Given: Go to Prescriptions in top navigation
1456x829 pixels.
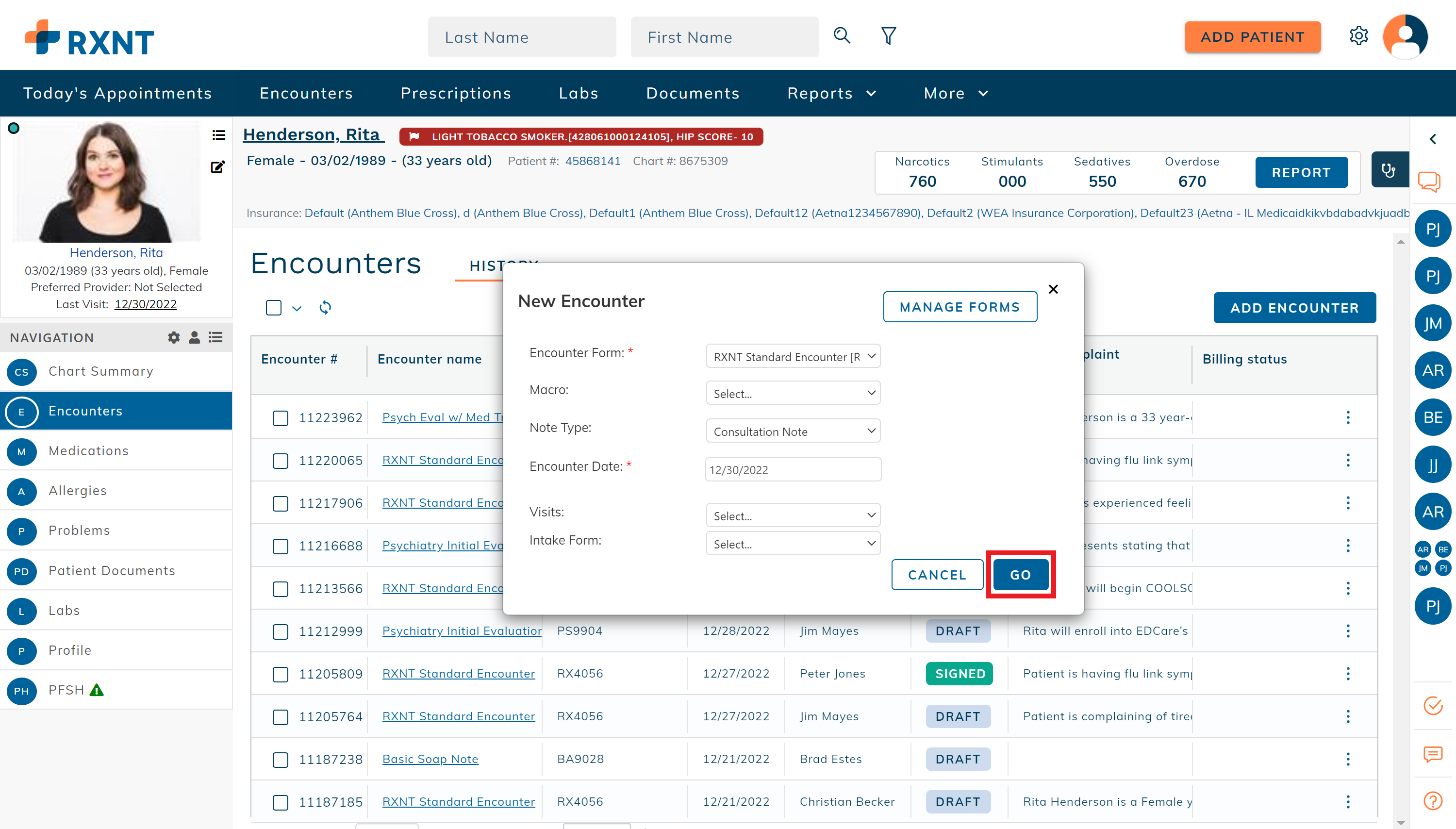Looking at the screenshot, I should pyautogui.click(x=455, y=93).
